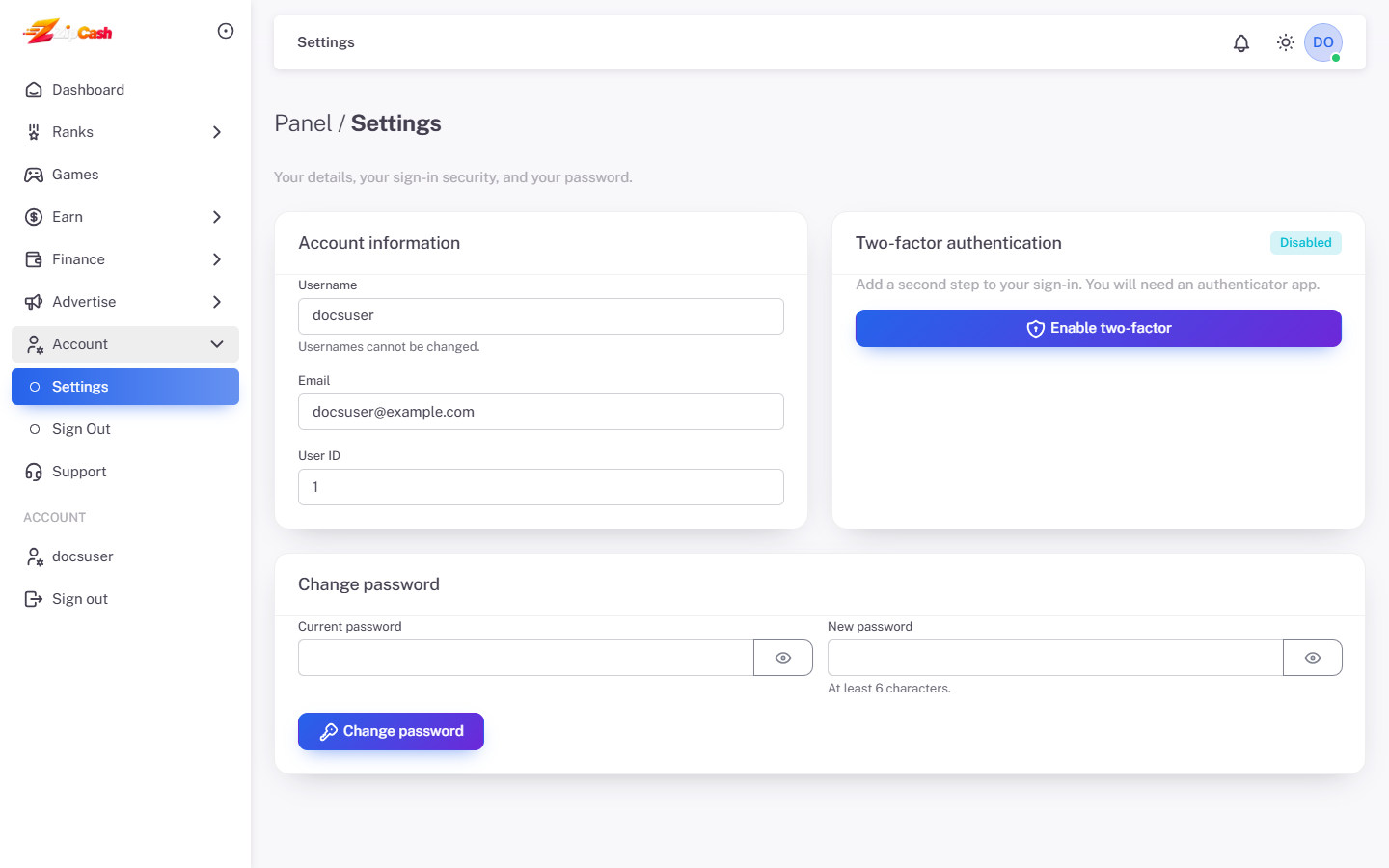Focus the Email input field

pos(541,412)
